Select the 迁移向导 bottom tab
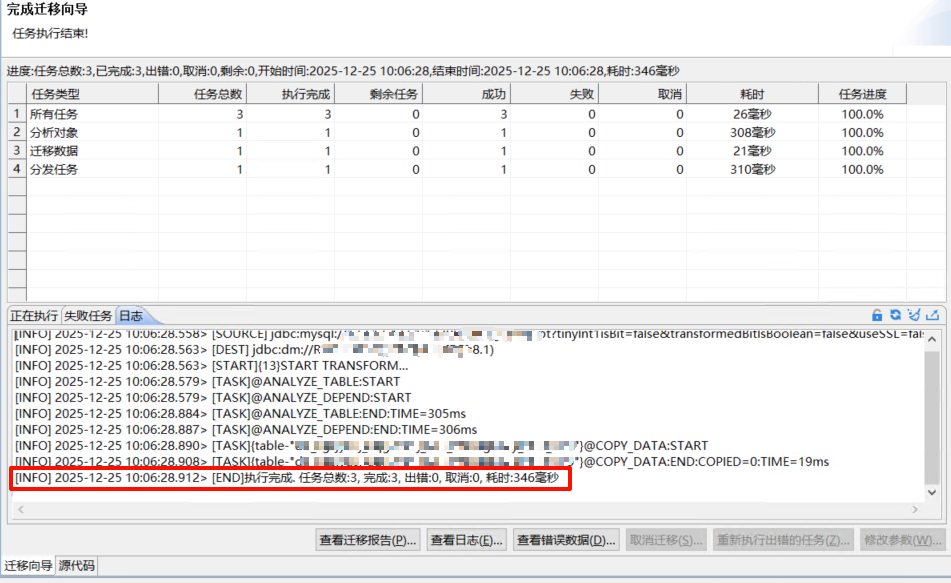 point(27,566)
